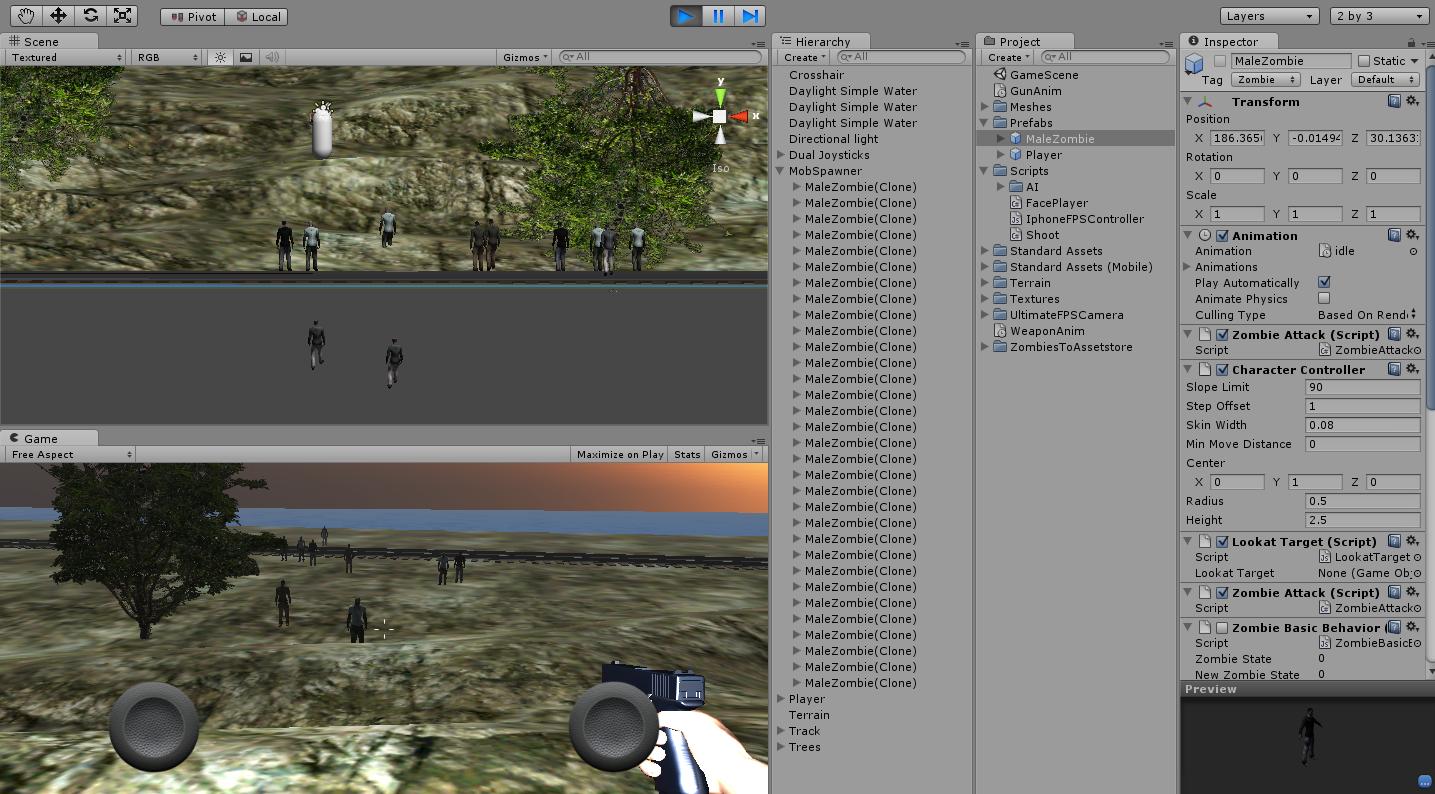
Task: Click the Position X value field
Action: click(x=1237, y=138)
